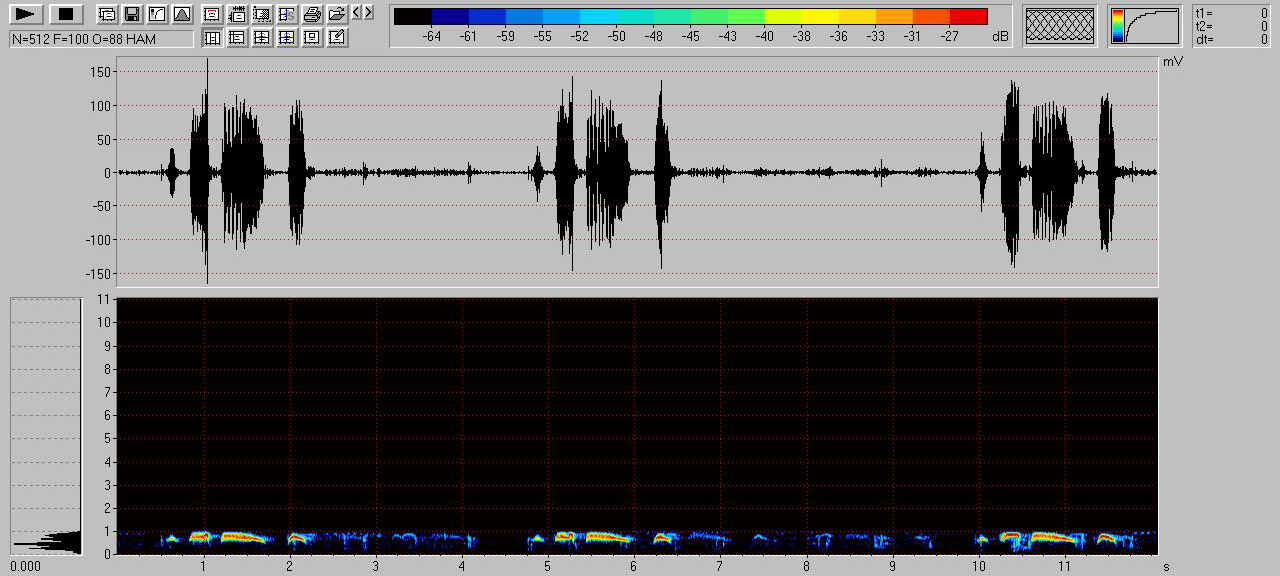Click the crosshatch pattern button

click(1060, 26)
